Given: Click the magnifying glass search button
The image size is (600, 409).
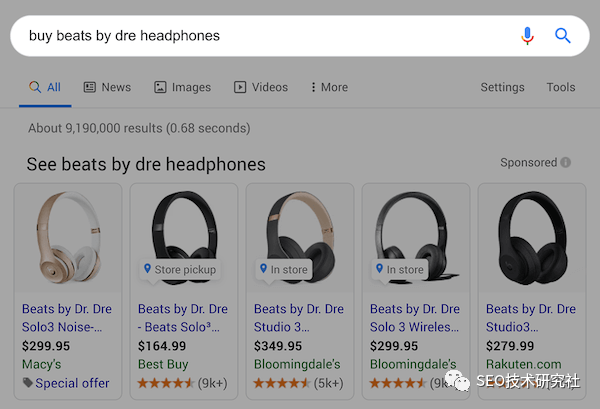Looking at the screenshot, I should pos(562,36).
